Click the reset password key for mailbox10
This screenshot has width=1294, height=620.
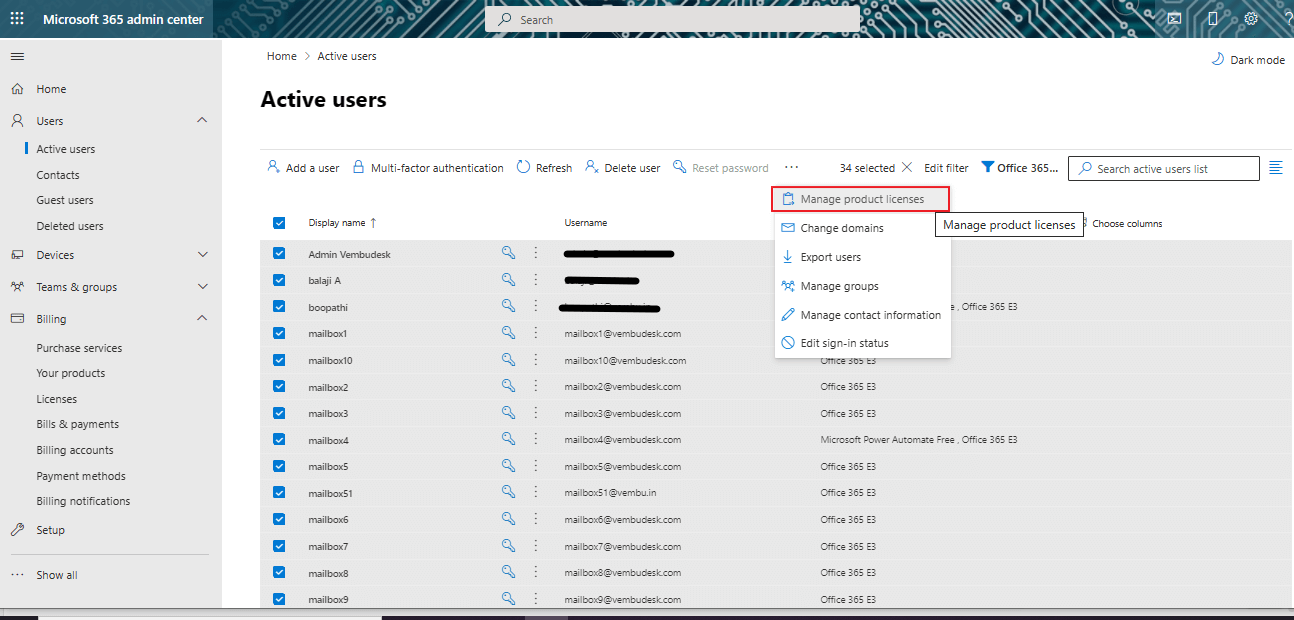(x=508, y=360)
